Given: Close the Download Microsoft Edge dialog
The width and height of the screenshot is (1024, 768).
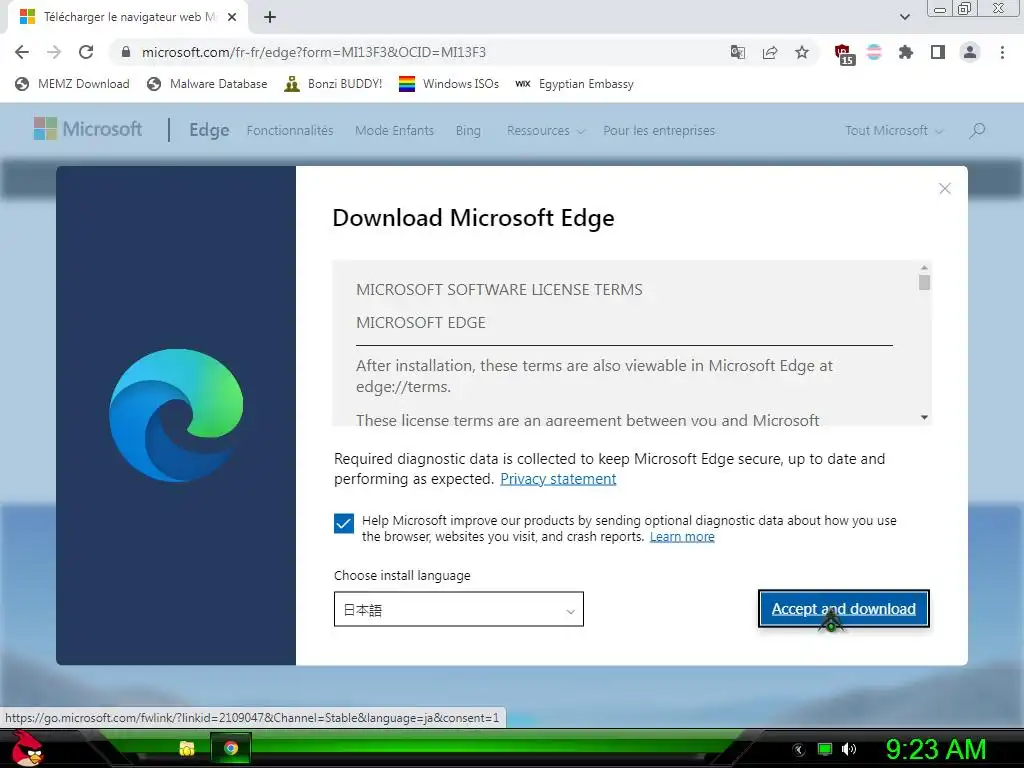Looking at the screenshot, I should click(944, 189).
